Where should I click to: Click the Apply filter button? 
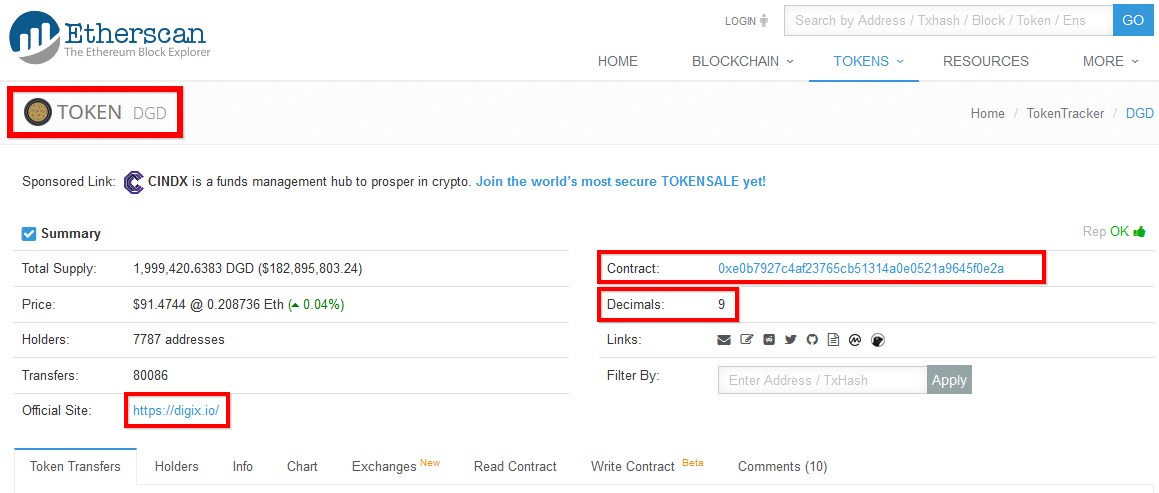coord(949,380)
